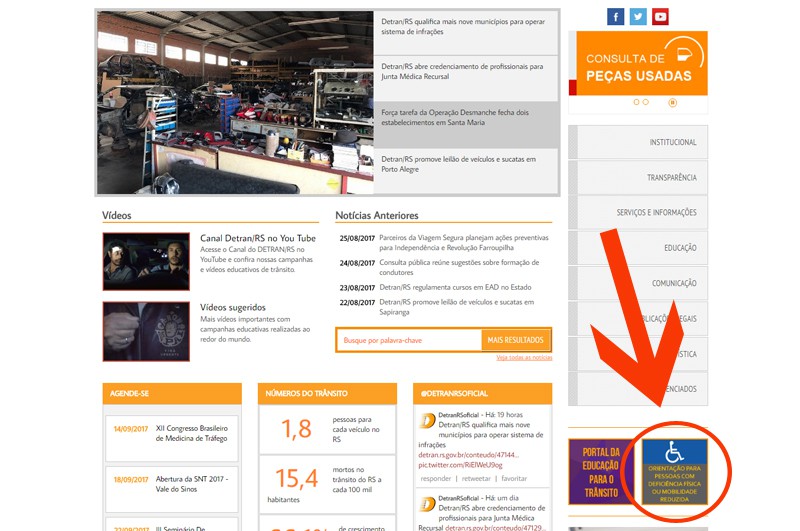Open the Vídeos sugeridos thumbnail
The height and width of the screenshot is (531, 800).
click(x=146, y=332)
